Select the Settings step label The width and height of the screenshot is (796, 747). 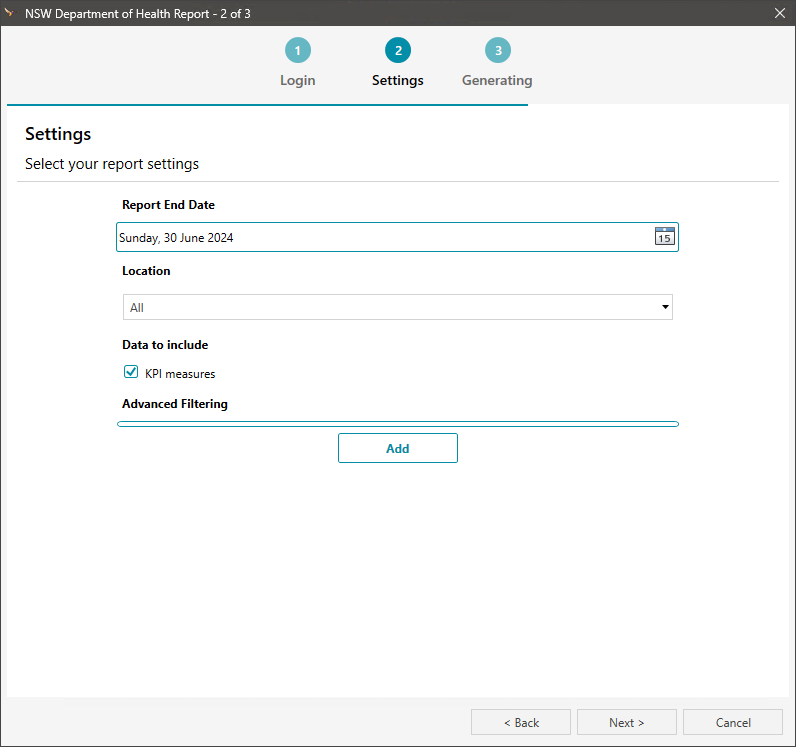pyautogui.click(x=397, y=80)
